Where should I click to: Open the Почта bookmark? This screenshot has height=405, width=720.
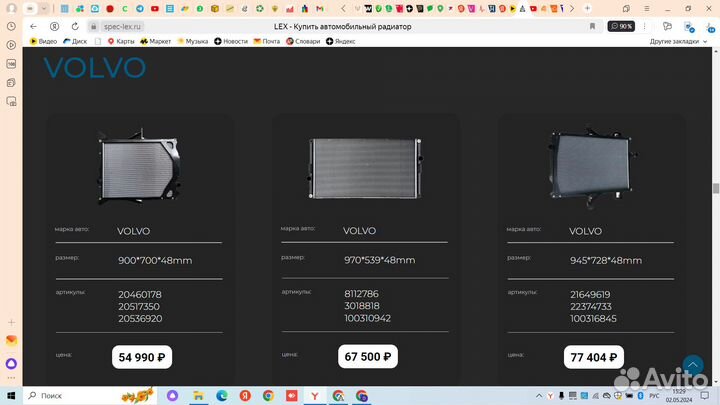pos(267,41)
